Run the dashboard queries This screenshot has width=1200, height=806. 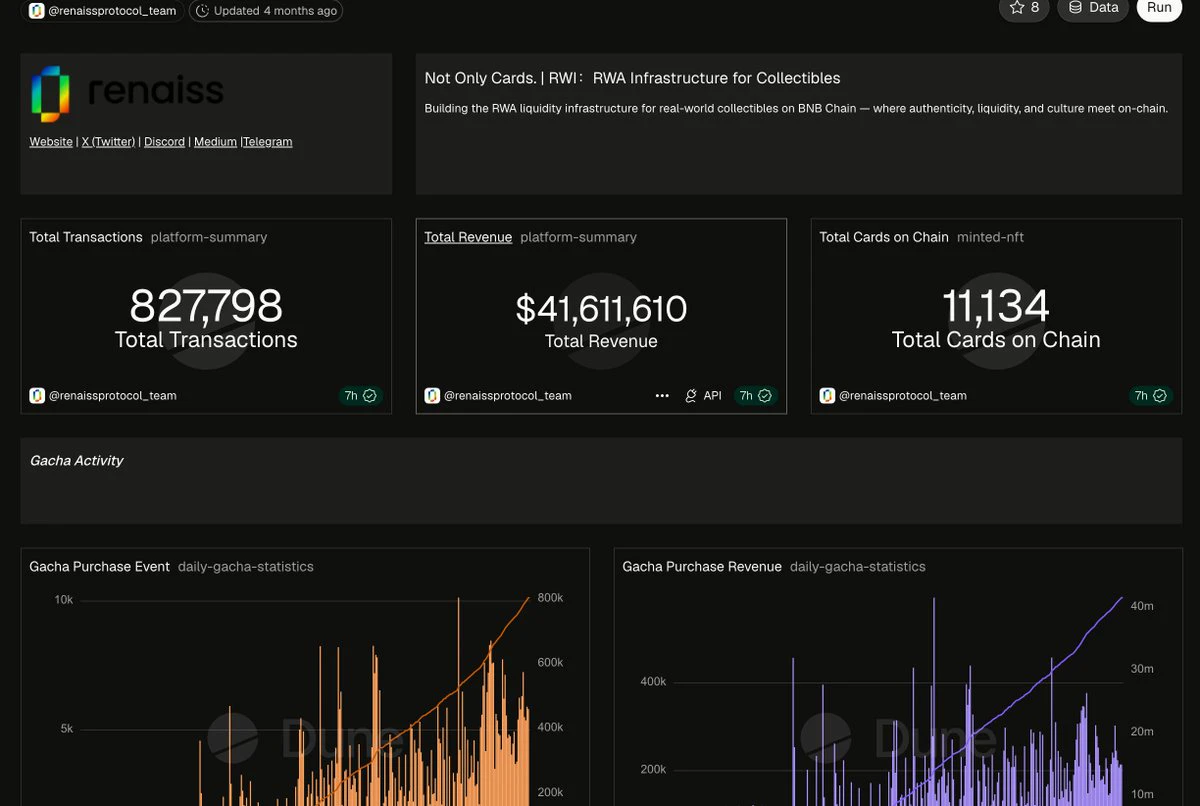click(x=1159, y=8)
